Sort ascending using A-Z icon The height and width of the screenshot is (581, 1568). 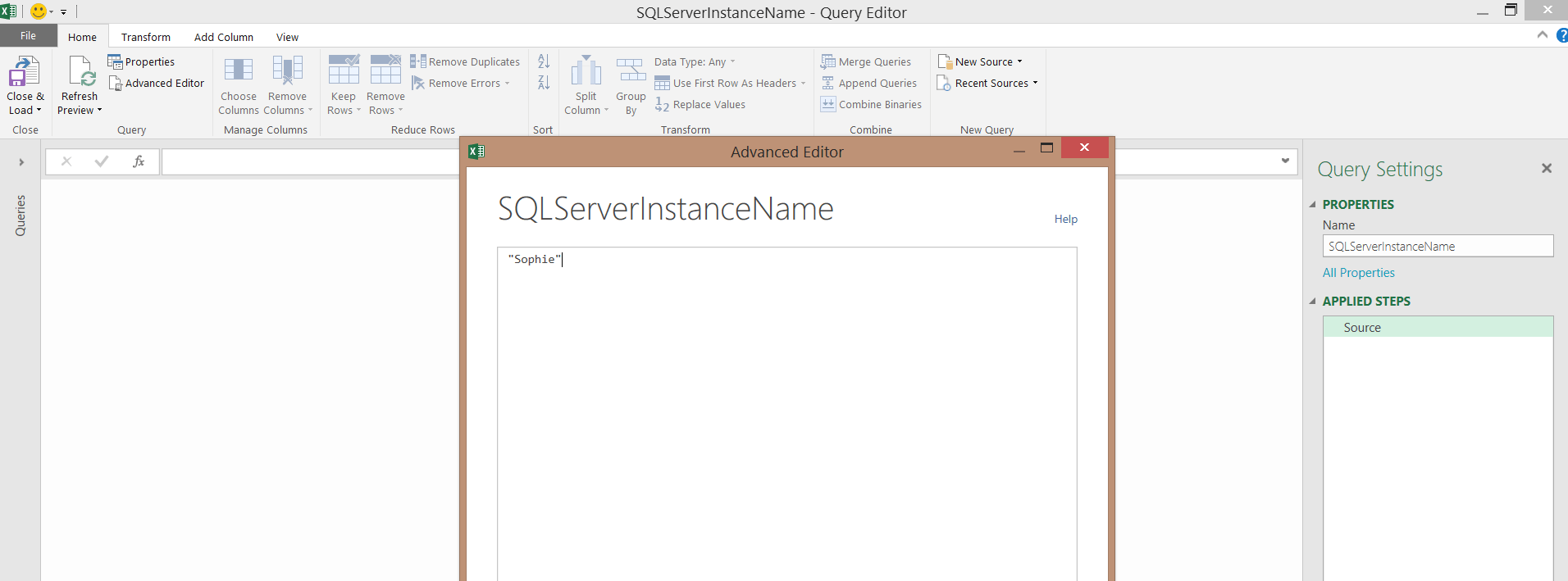click(544, 61)
